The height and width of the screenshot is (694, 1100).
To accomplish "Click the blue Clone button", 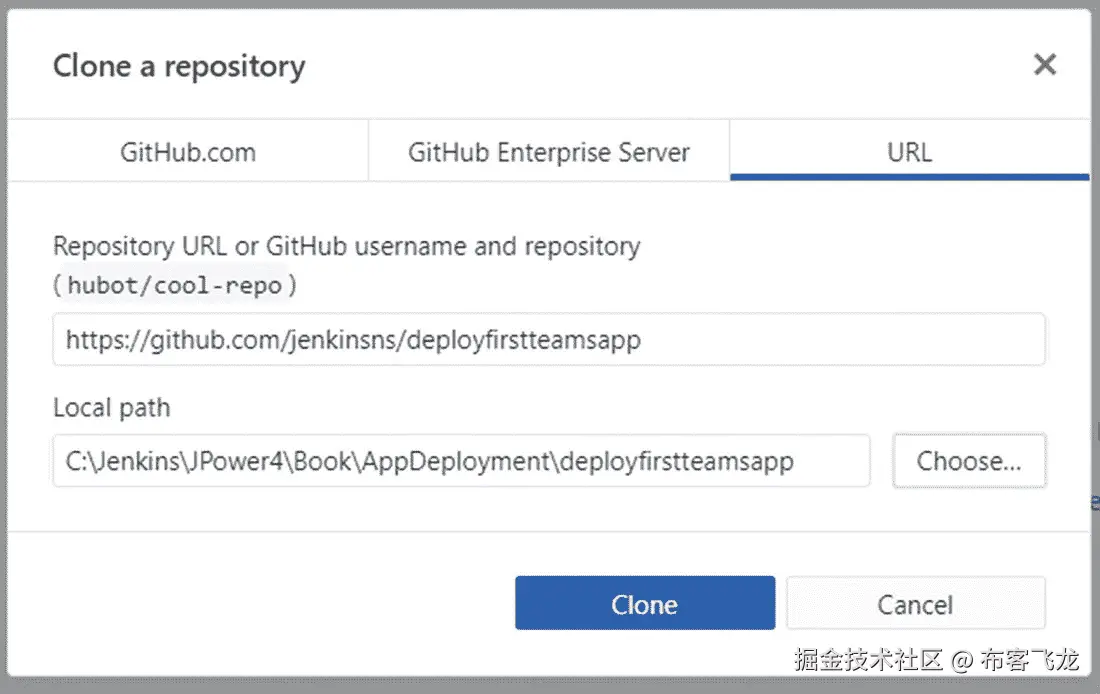I will pos(645,603).
